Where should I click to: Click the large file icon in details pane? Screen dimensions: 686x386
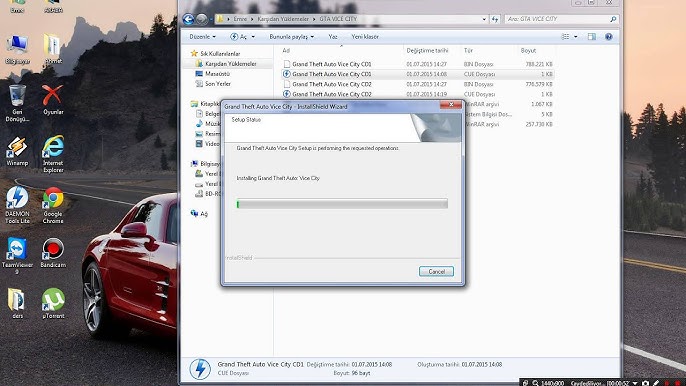point(200,368)
